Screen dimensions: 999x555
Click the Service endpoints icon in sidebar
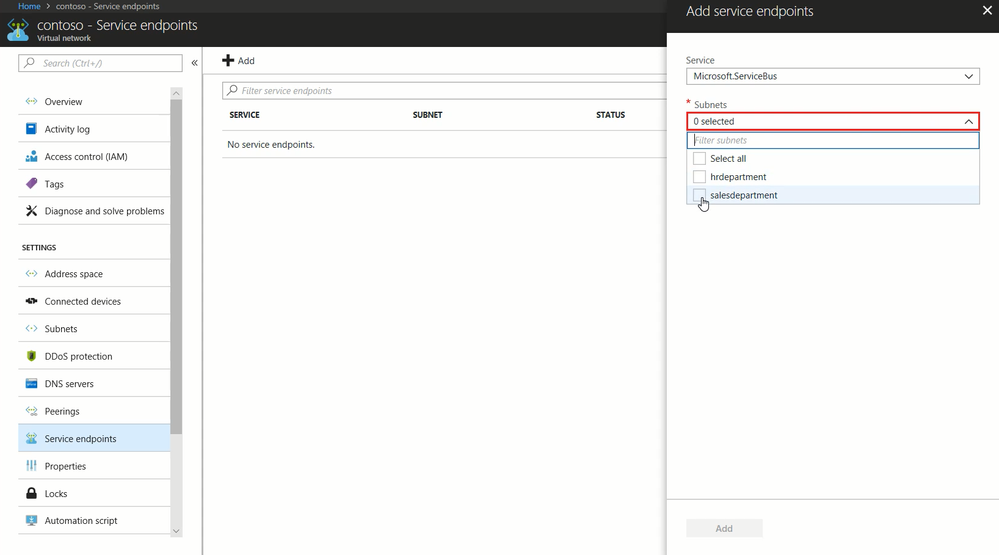click(31, 438)
